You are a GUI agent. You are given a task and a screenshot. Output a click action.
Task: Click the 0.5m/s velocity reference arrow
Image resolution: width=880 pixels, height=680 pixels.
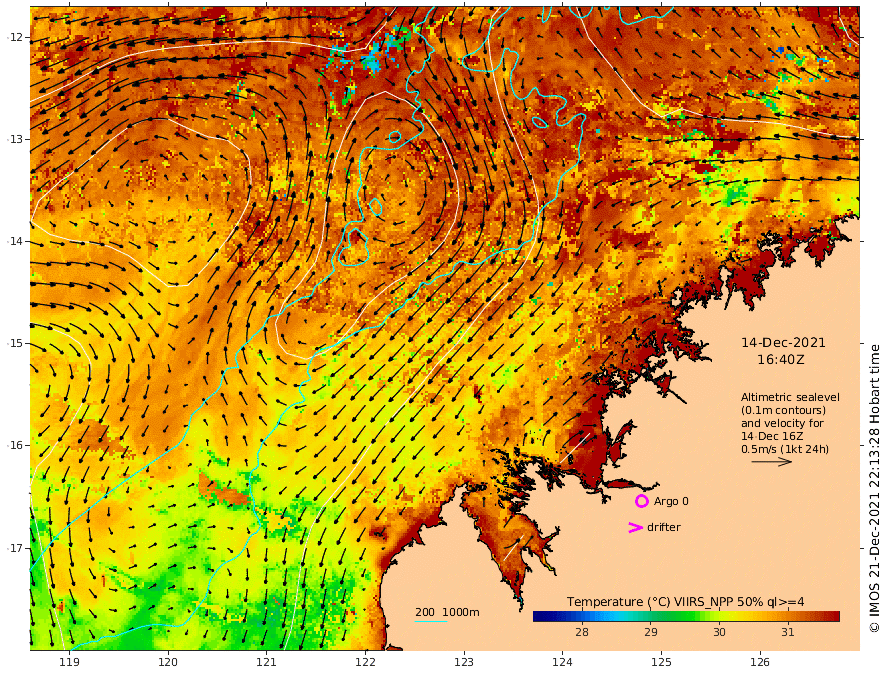tap(771, 462)
